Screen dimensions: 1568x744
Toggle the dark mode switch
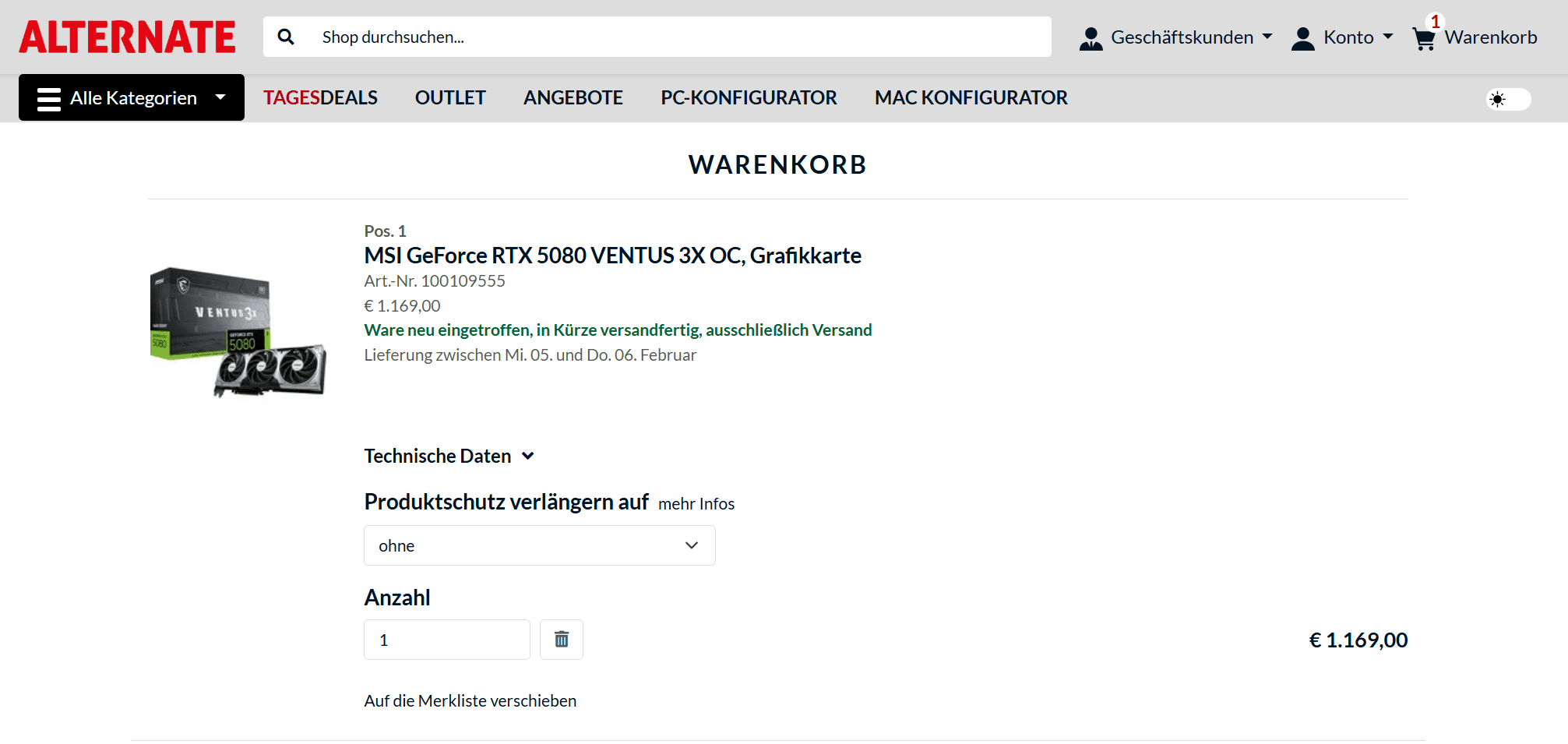pyautogui.click(x=1508, y=99)
